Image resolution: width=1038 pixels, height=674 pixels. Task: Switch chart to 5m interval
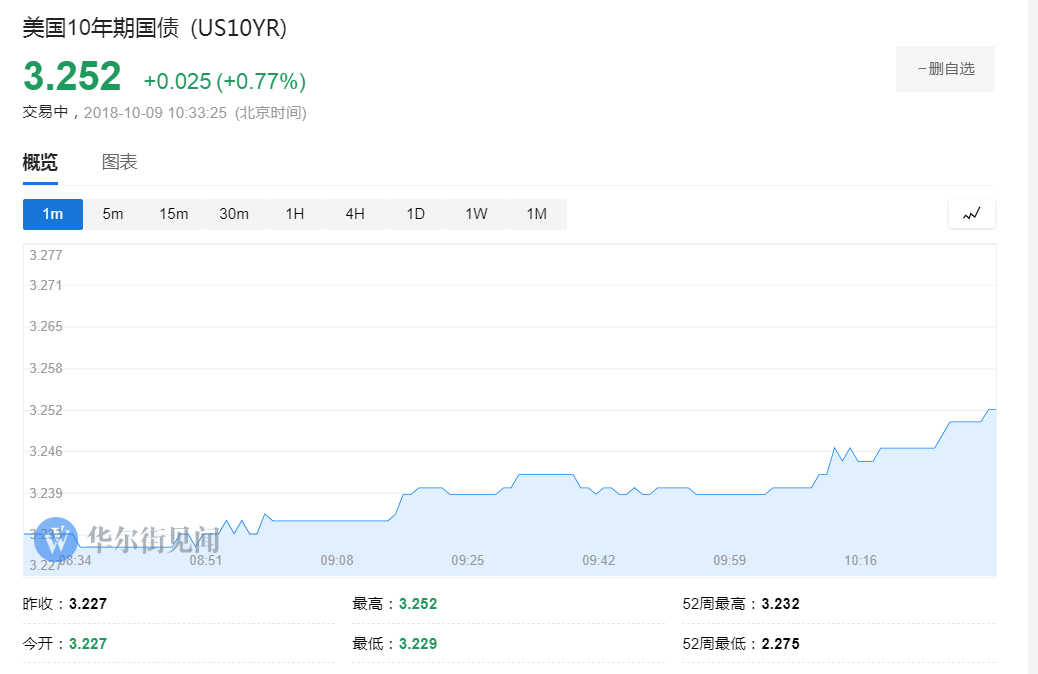pos(113,214)
